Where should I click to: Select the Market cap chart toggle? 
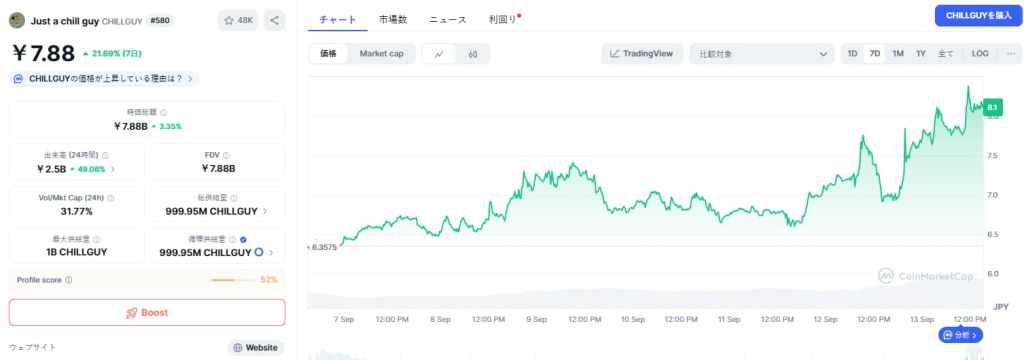[381, 54]
